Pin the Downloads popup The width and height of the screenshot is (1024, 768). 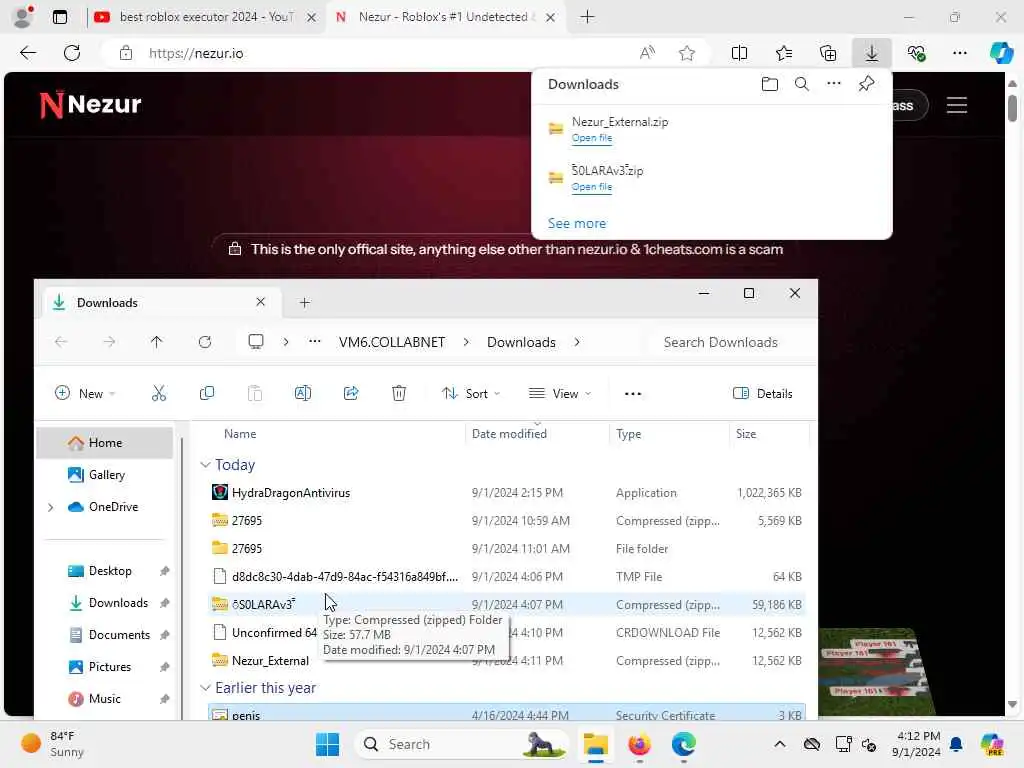[867, 84]
